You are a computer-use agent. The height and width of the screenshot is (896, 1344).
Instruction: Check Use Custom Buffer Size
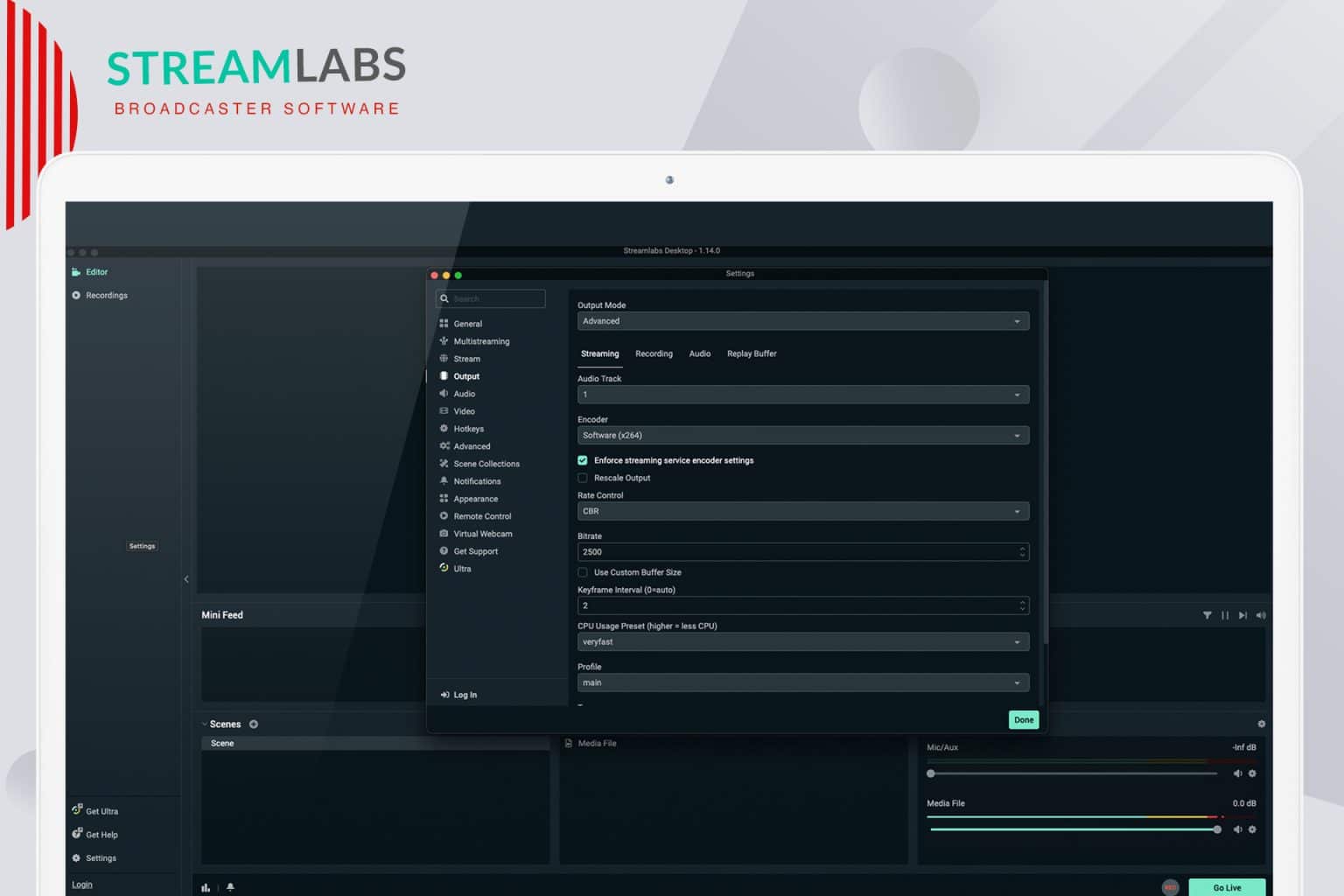pos(583,572)
